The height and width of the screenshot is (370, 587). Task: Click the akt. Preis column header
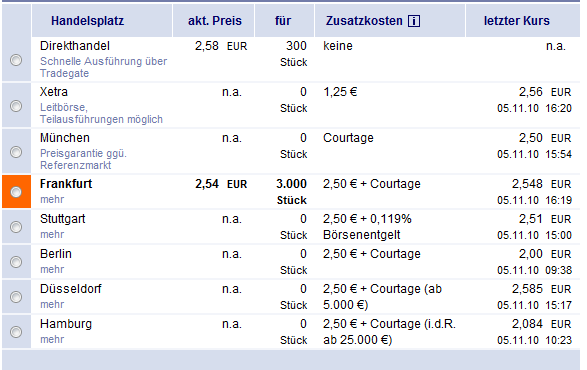(215, 21)
